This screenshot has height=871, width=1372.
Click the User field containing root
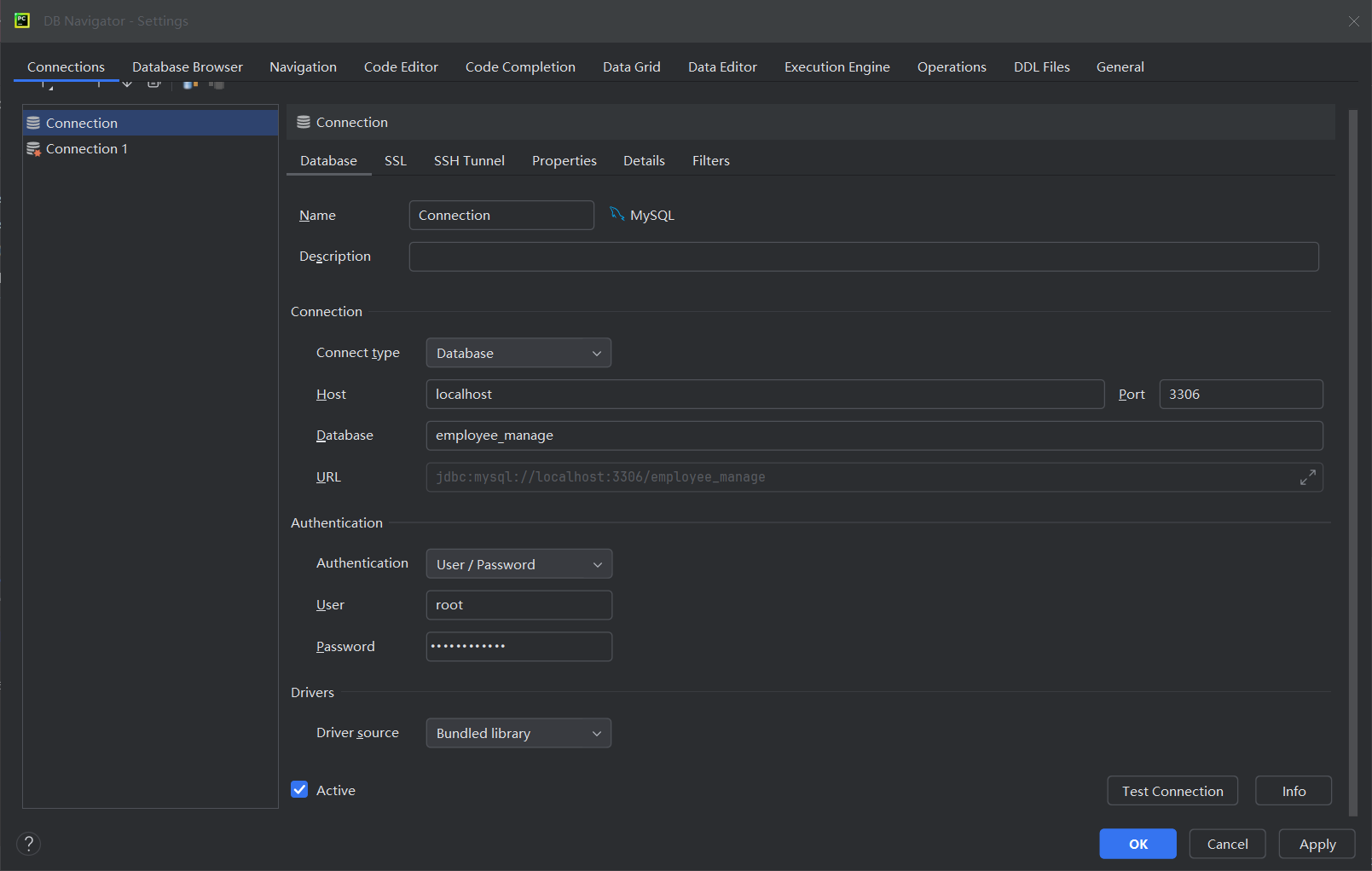[x=518, y=605]
